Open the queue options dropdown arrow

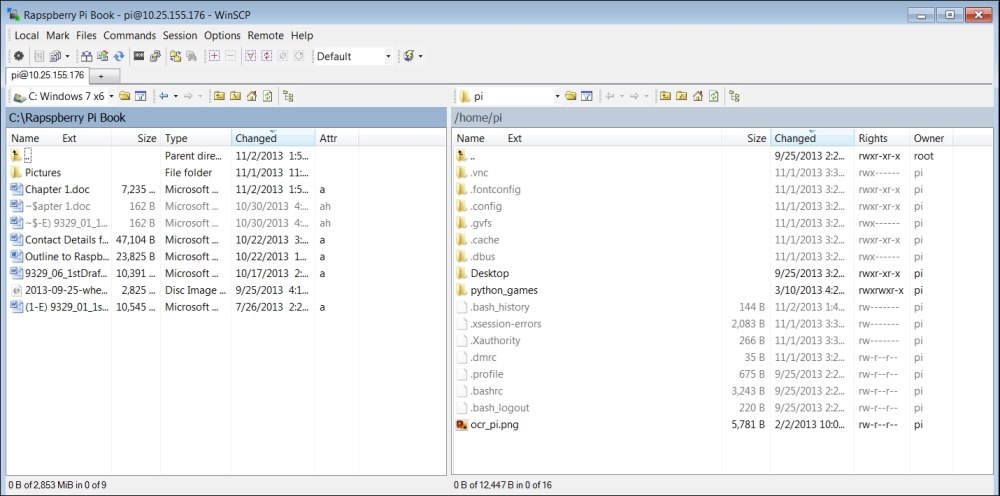(x=68, y=56)
